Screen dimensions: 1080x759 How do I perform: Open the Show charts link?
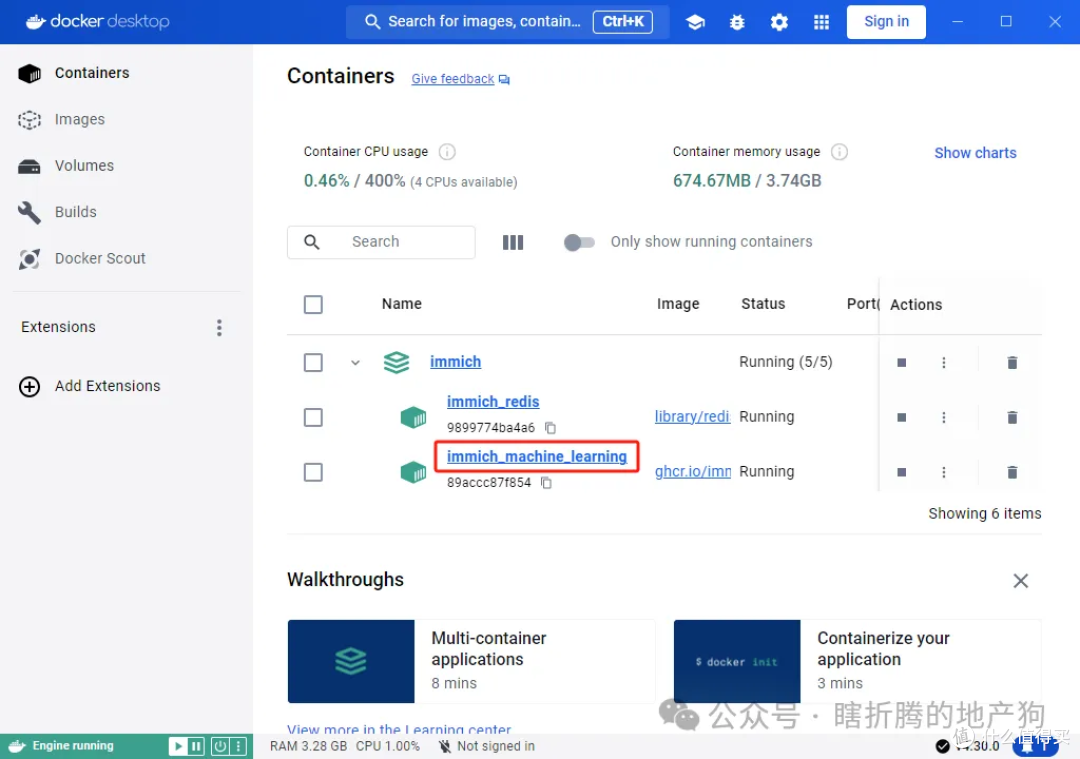(975, 152)
